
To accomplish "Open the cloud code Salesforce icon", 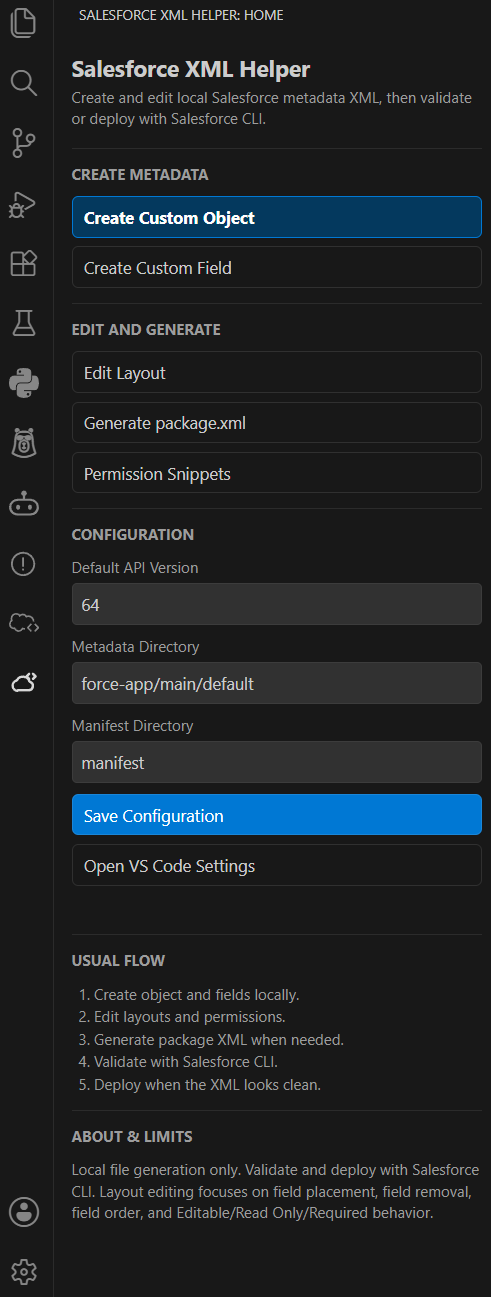I will click(x=23, y=624).
